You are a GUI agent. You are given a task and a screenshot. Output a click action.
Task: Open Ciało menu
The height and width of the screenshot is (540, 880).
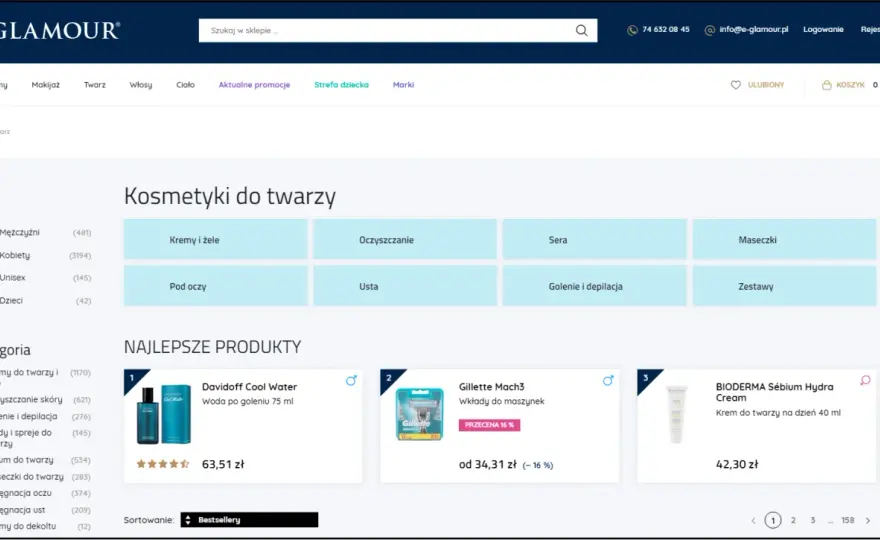pos(186,85)
